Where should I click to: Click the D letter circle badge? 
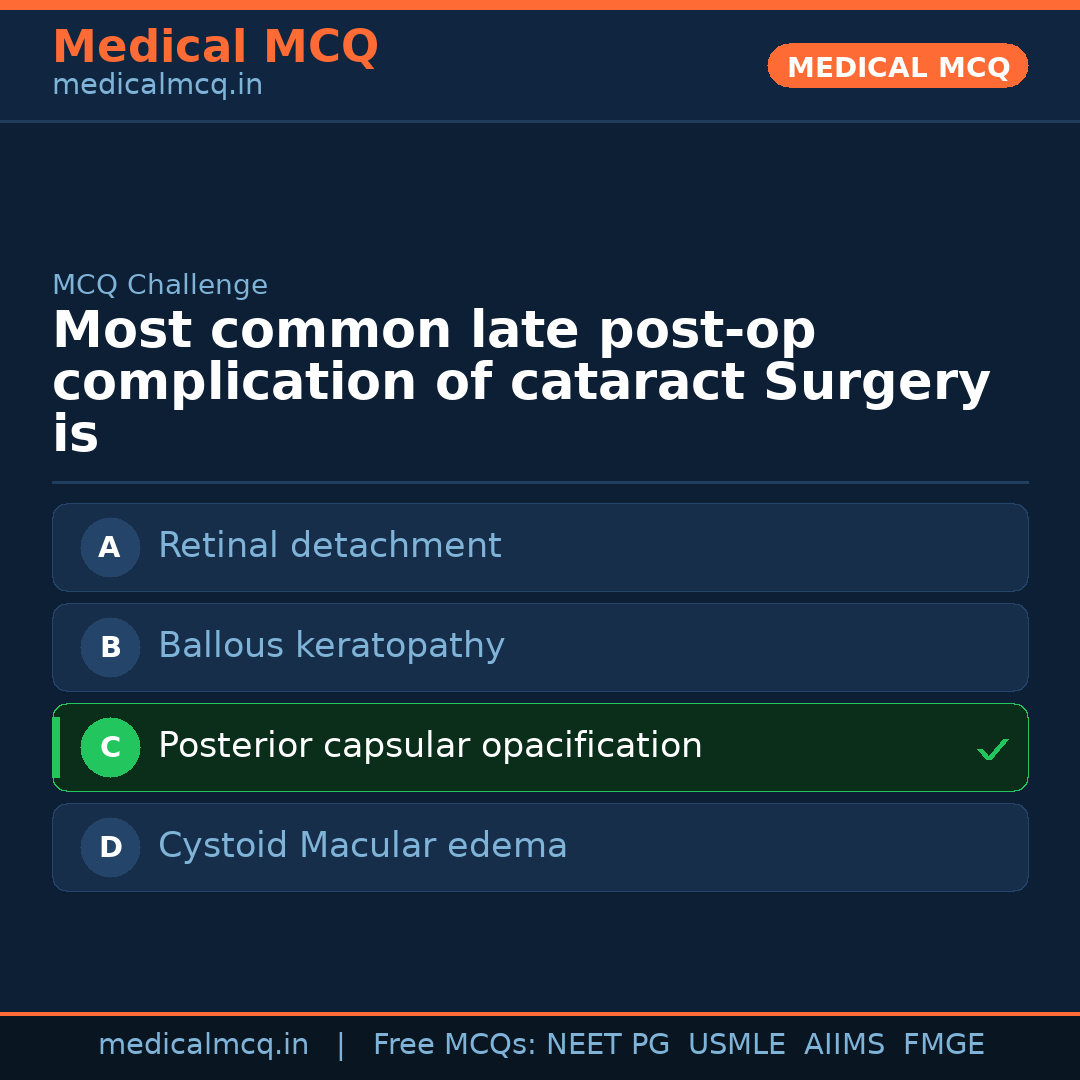pos(110,847)
